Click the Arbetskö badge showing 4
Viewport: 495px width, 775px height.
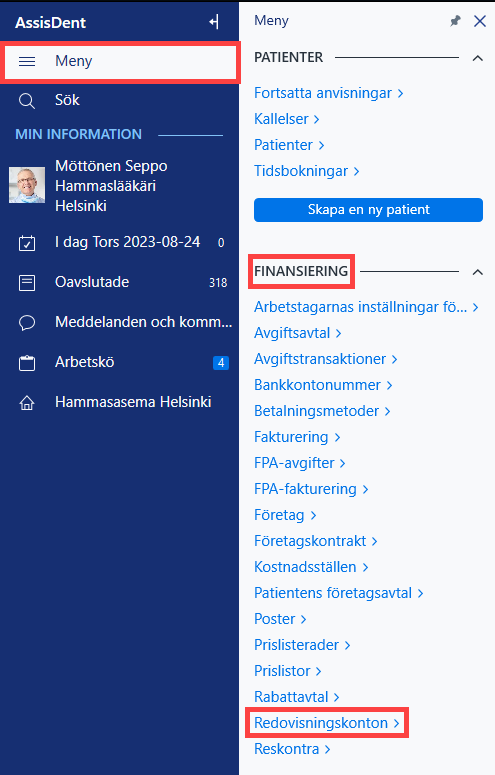click(x=221, y=363)
